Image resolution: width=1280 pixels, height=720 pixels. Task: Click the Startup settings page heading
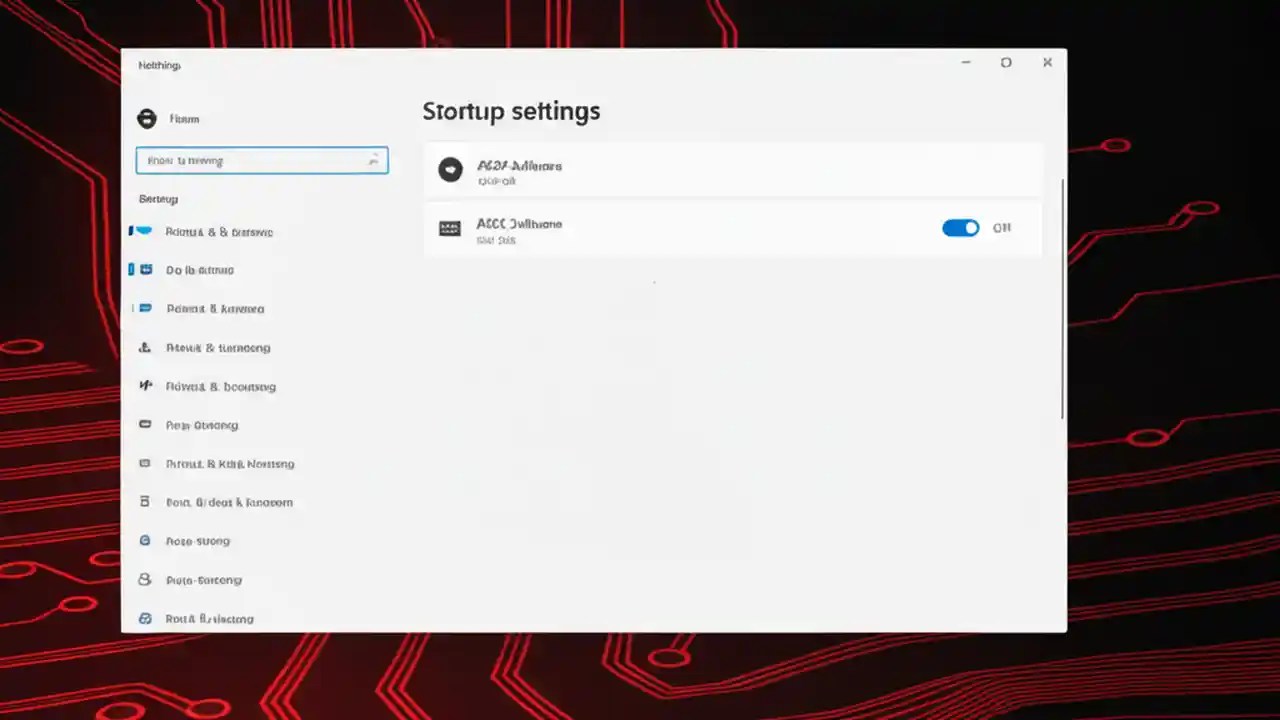511,111
